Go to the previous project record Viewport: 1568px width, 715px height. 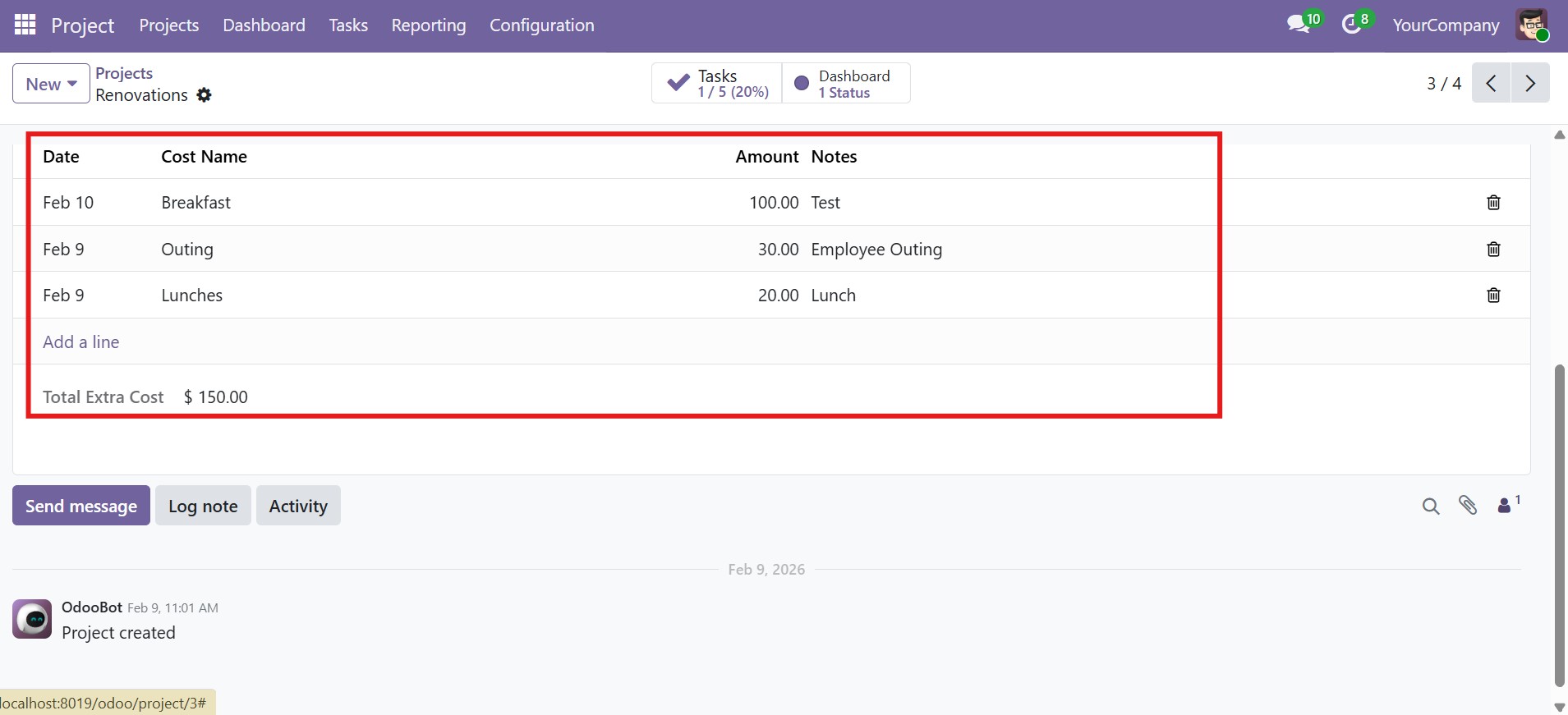tap(1491, 83)
